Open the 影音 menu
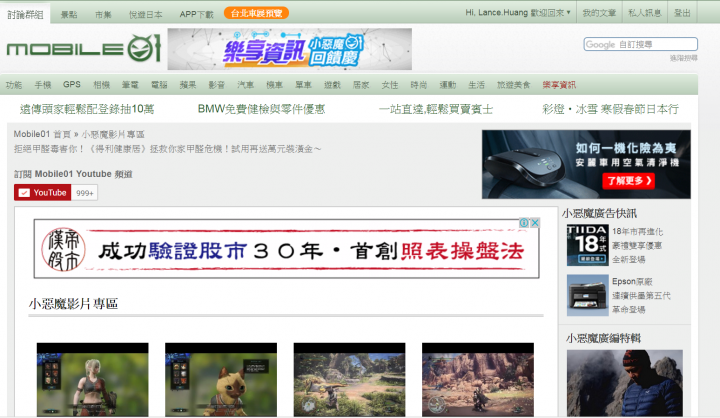720x418 pixels. 217,85
